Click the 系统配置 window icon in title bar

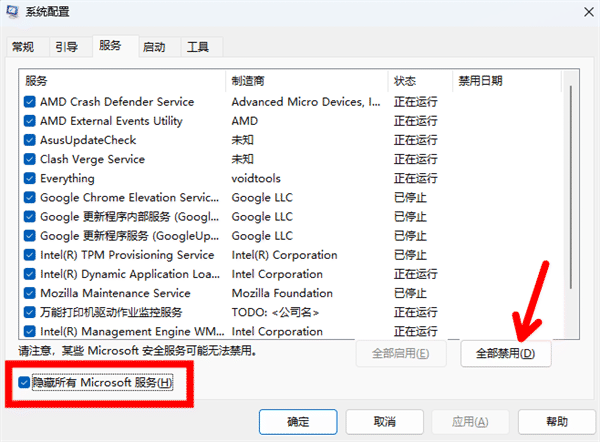point(12,11)
